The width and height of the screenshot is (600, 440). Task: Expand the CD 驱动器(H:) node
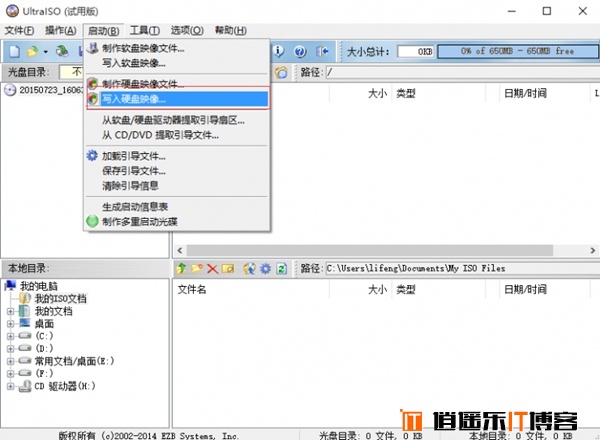point(11,386)
